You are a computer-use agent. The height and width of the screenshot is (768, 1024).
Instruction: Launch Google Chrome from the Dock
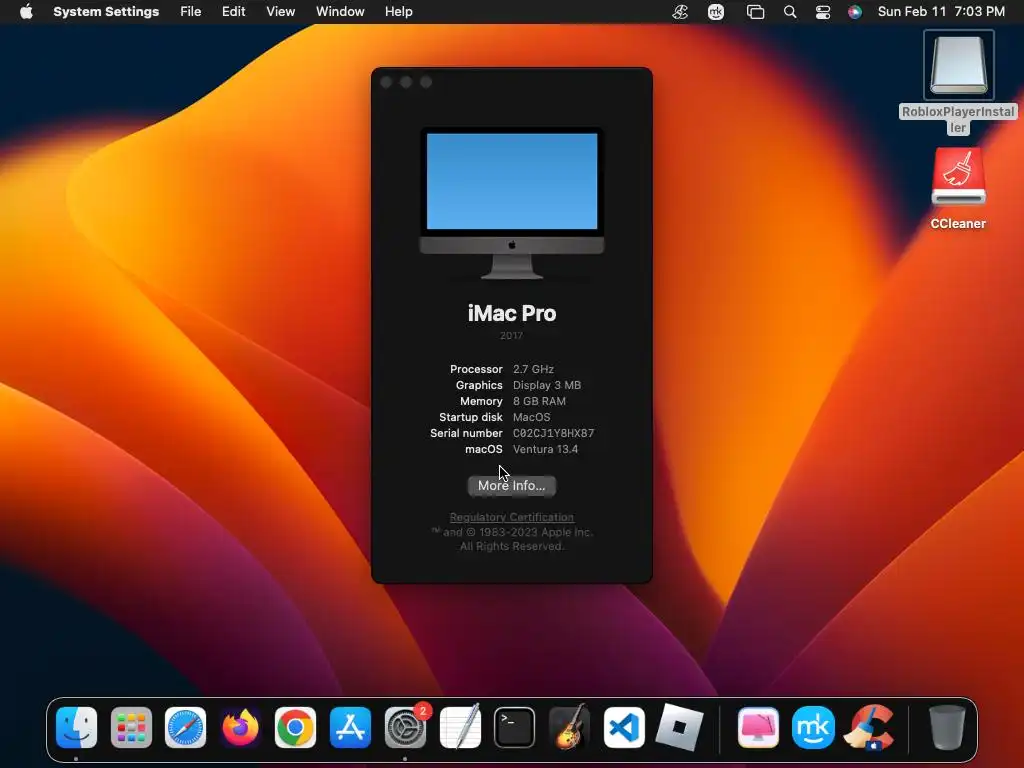(x=295, y=727)
